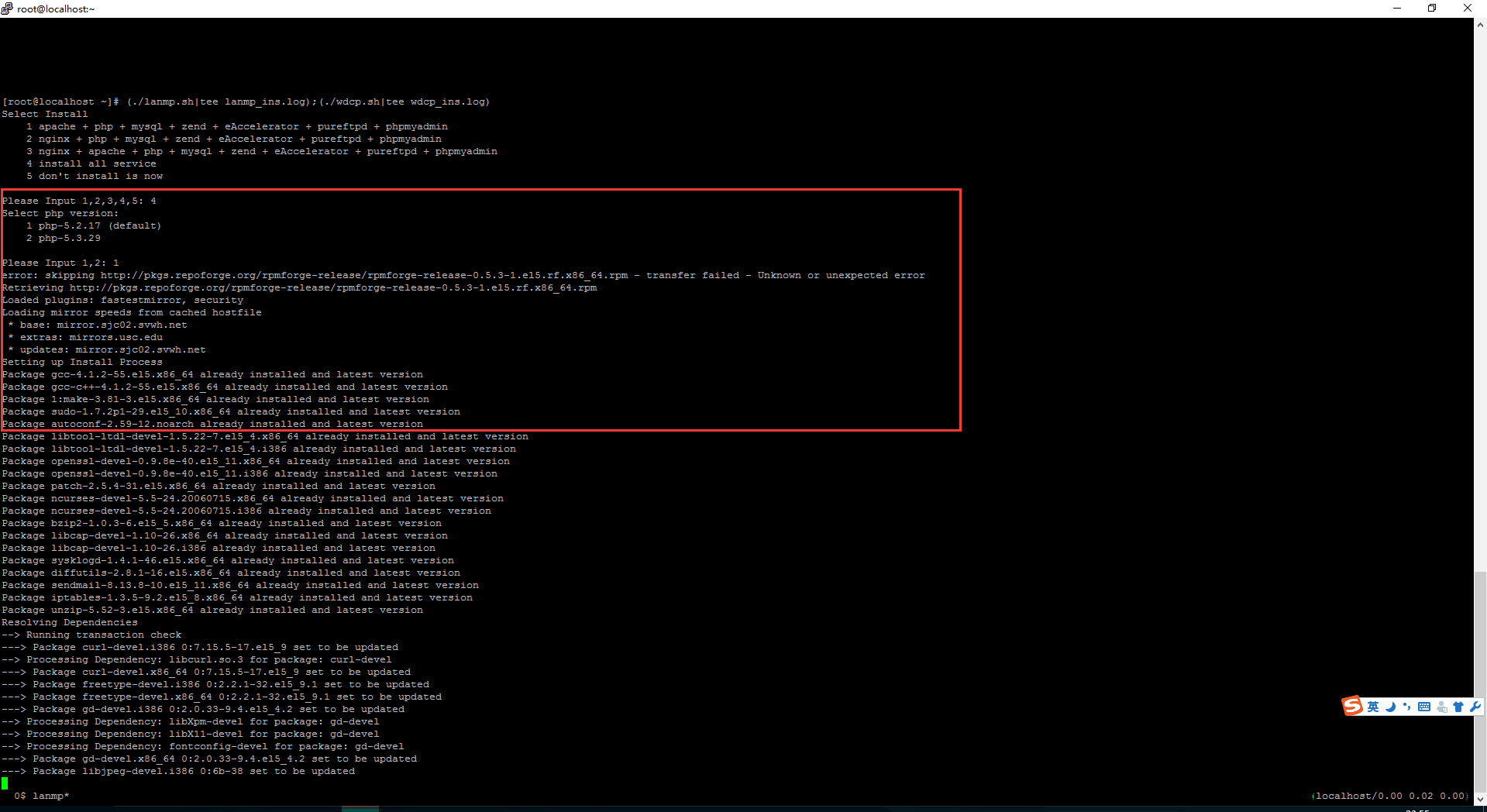Click the repoforge rpm URL in the Retrieving line
Viewport: 1487px width, 812px height.
coord(333,287)
